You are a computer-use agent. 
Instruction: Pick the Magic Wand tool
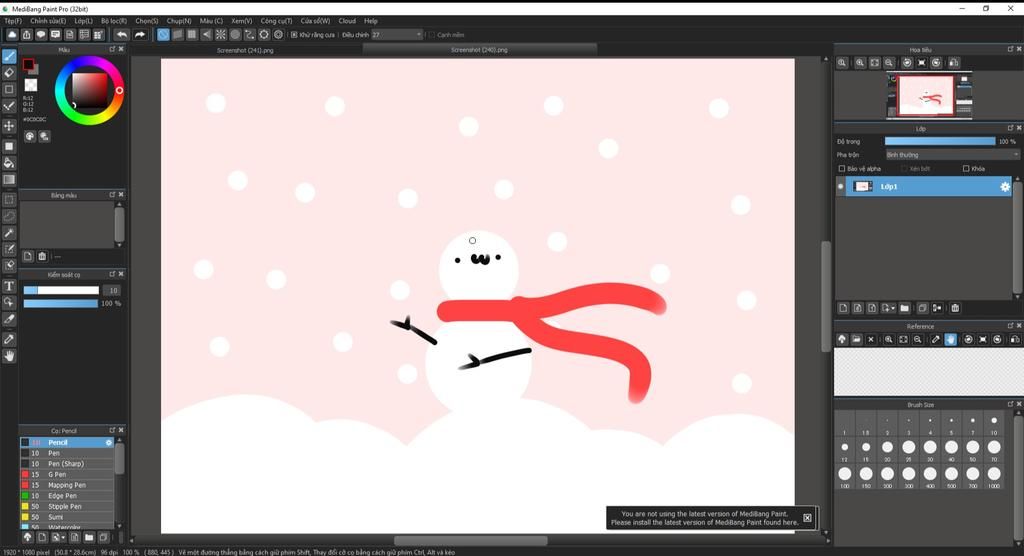pos(9,233)
